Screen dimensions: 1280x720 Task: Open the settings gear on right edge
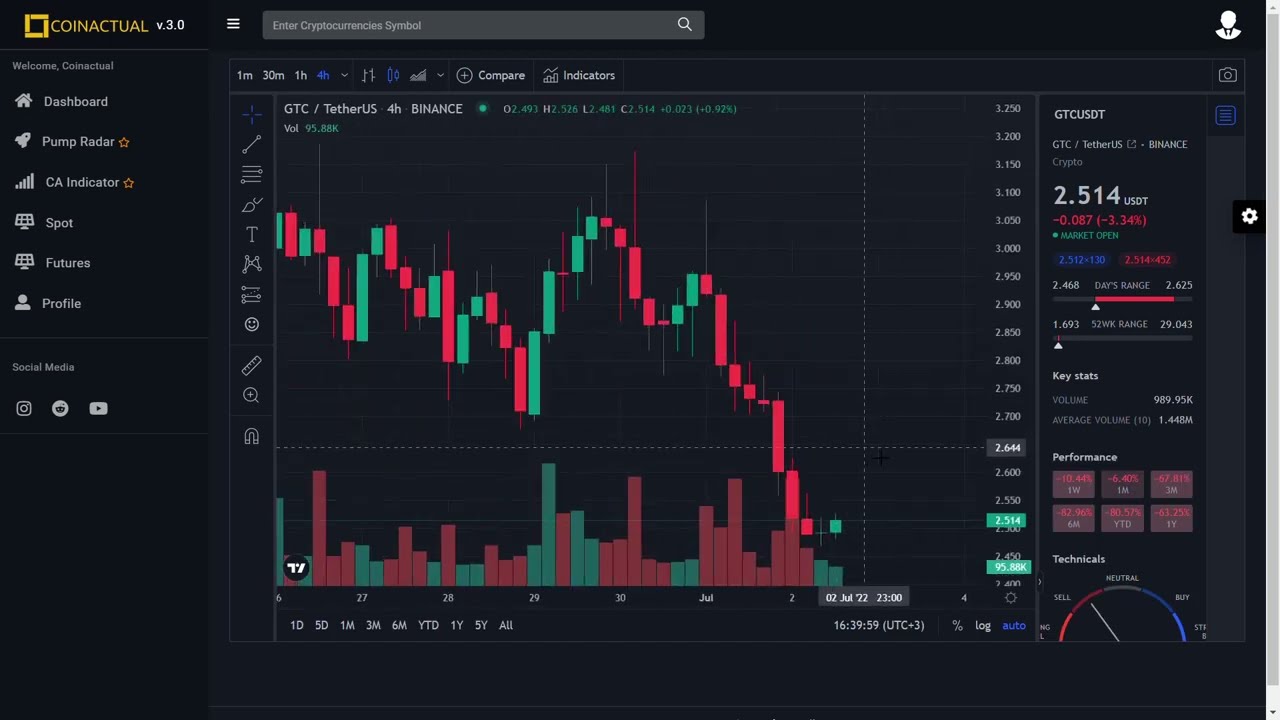(x=1249, y=216)
